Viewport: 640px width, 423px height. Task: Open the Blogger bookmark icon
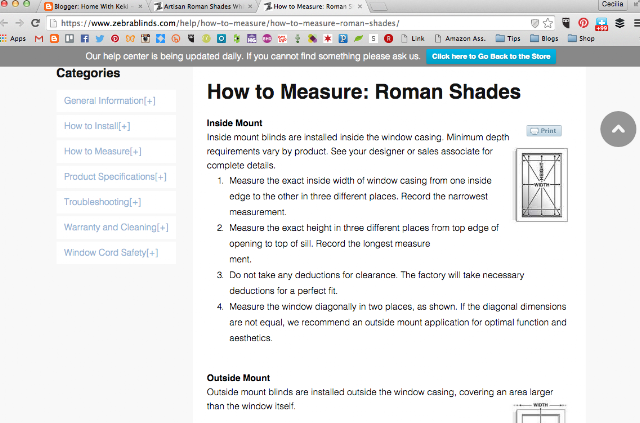[x=54, y=38]
